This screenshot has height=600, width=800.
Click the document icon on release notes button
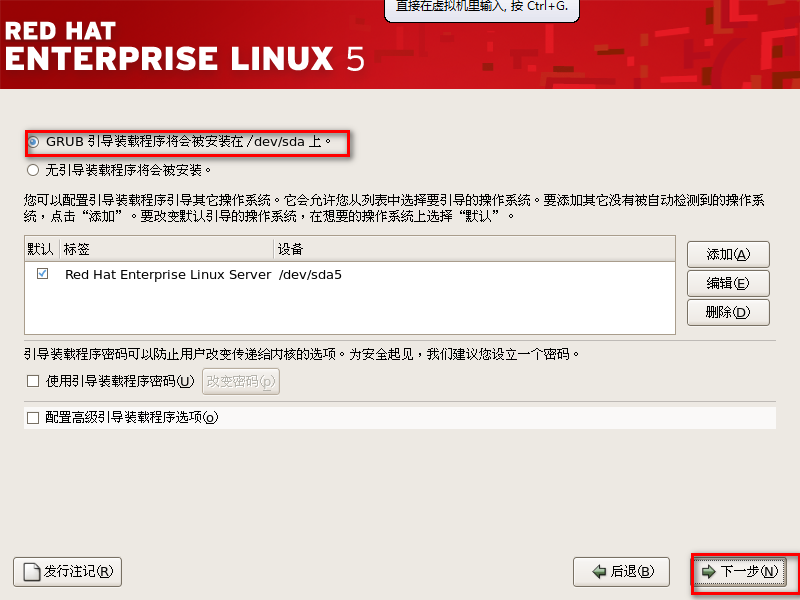32,572
